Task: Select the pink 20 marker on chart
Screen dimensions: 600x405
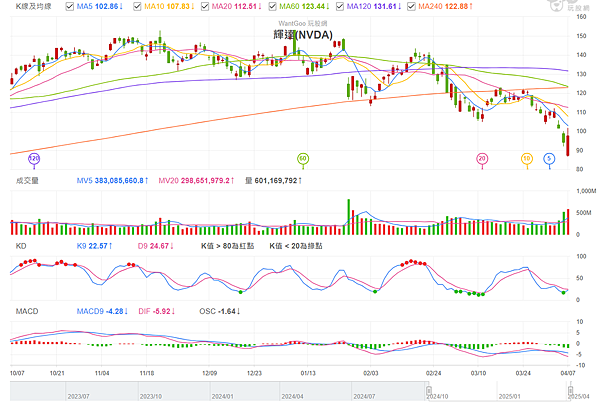Action: point(482,158)
